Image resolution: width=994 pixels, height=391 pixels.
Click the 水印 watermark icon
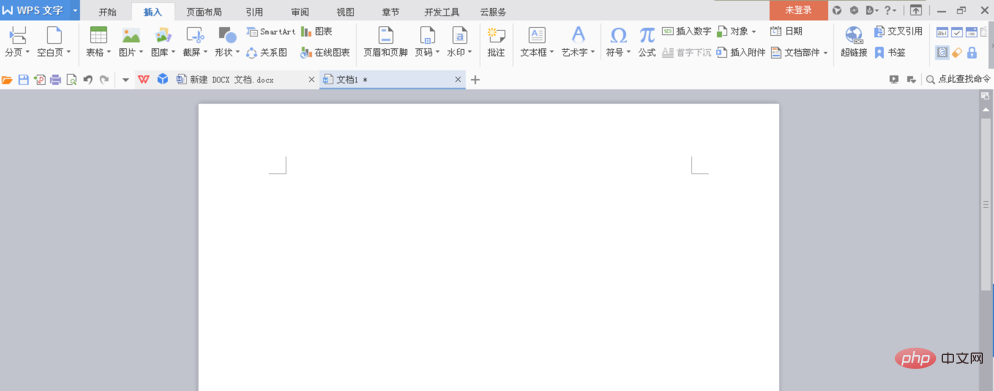pos(460,35)
